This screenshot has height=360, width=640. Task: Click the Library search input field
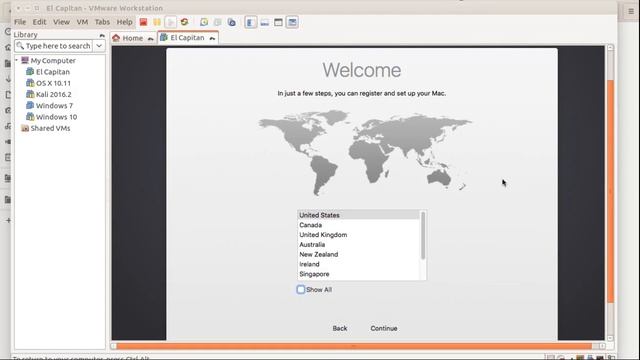[x=54, y=46]
